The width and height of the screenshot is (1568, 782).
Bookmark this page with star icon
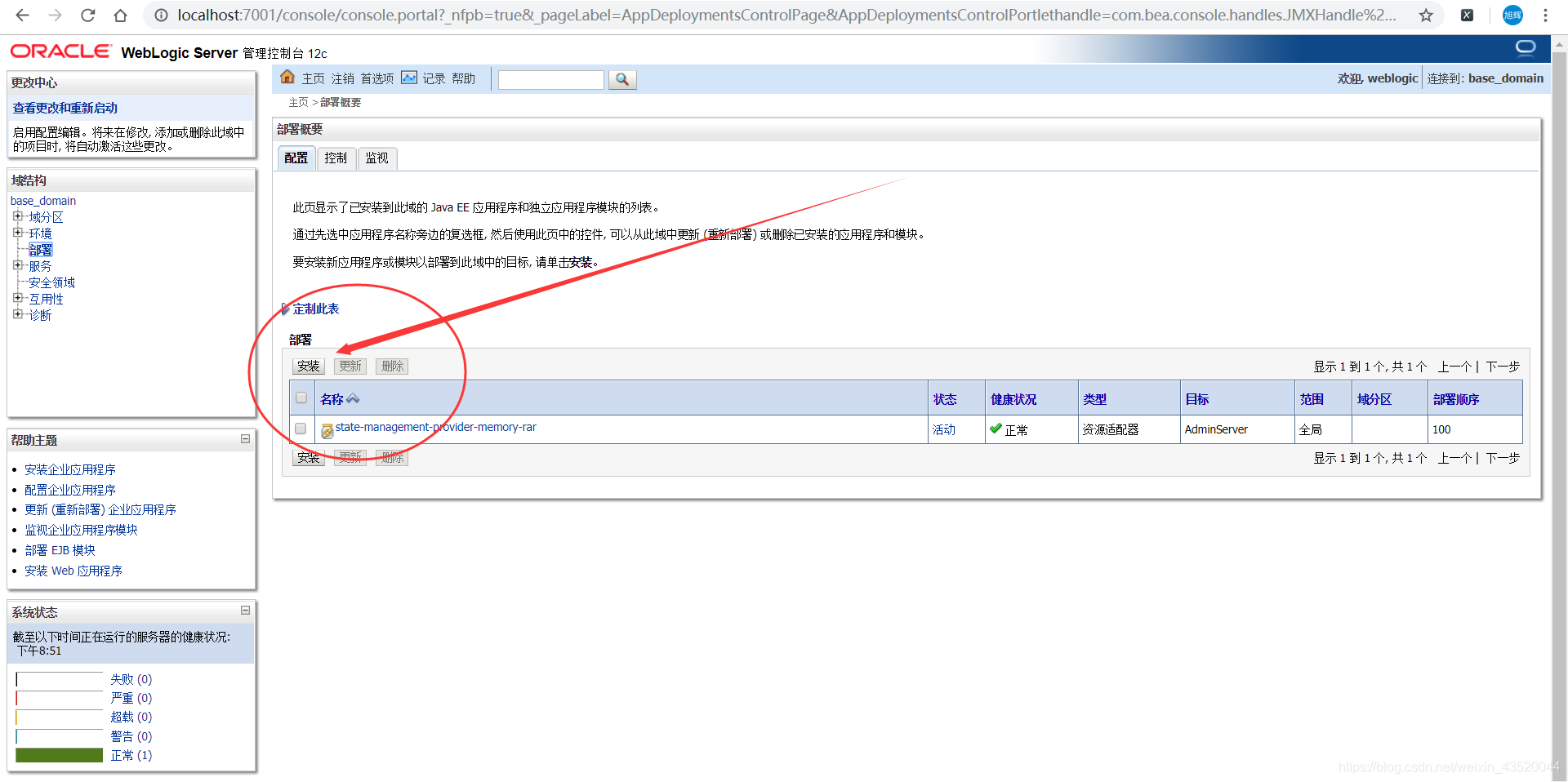1426,15
